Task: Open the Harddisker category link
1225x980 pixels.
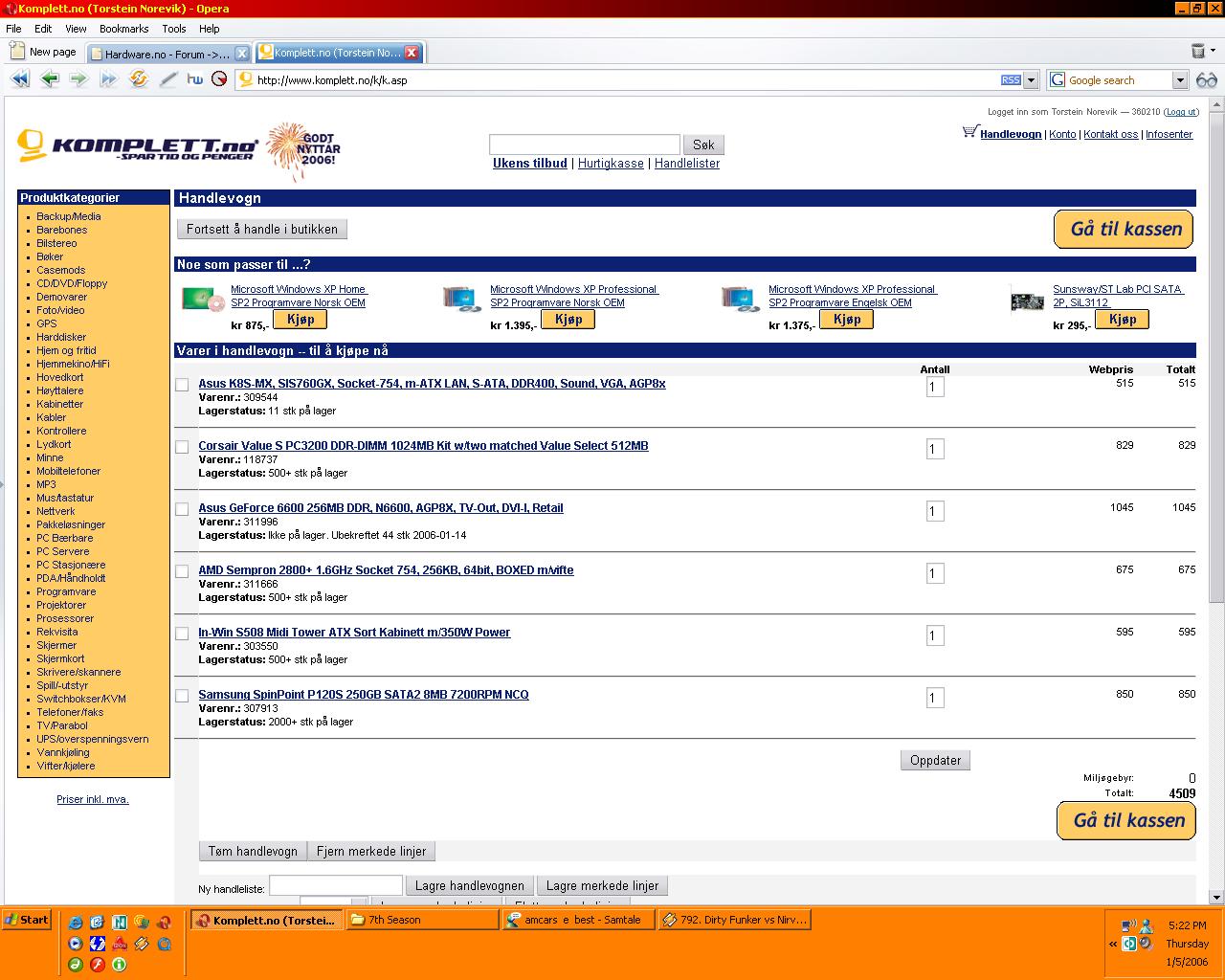Action: tap(61, 337)
